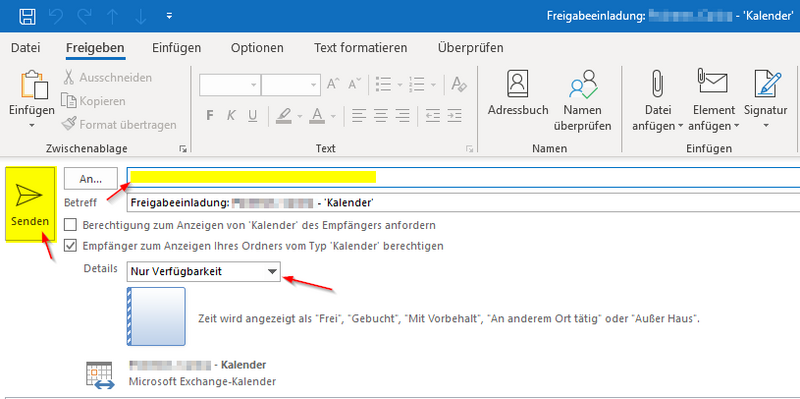
Task: Open the Überprüfen ribbon tab
Action: pos(470,48)
